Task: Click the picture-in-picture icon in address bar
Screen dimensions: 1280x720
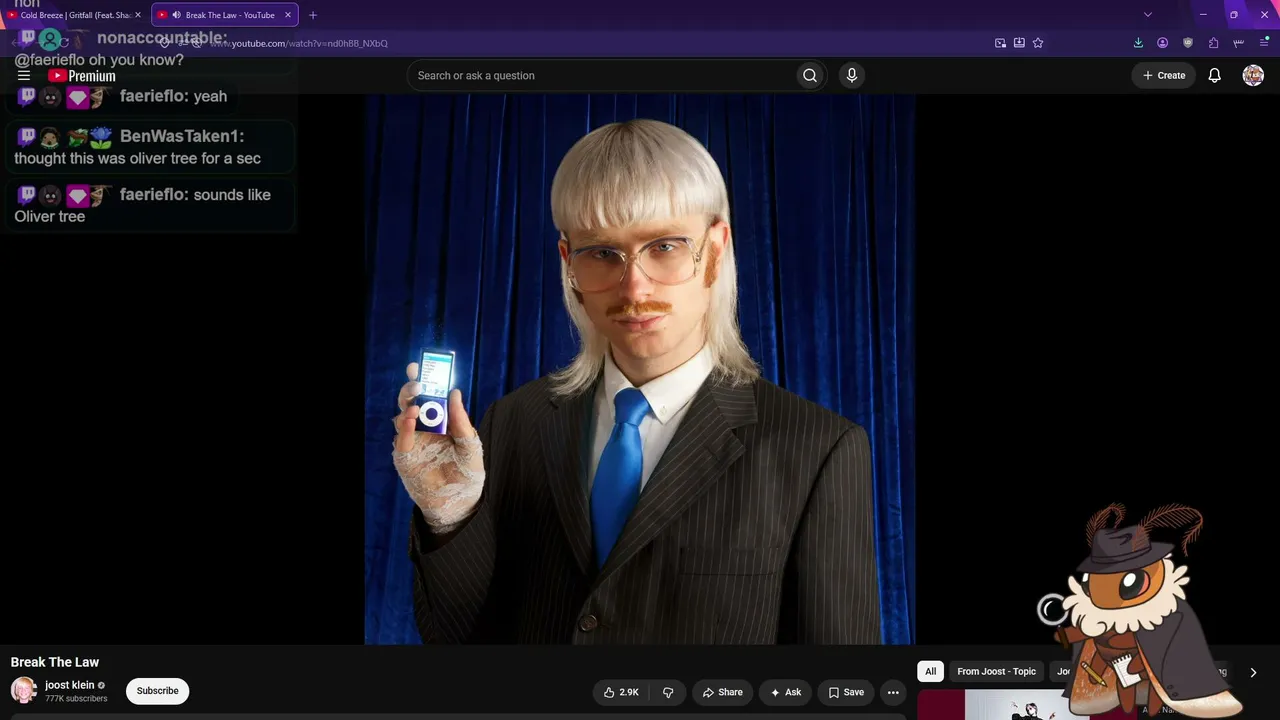Action: (1000, 43)
